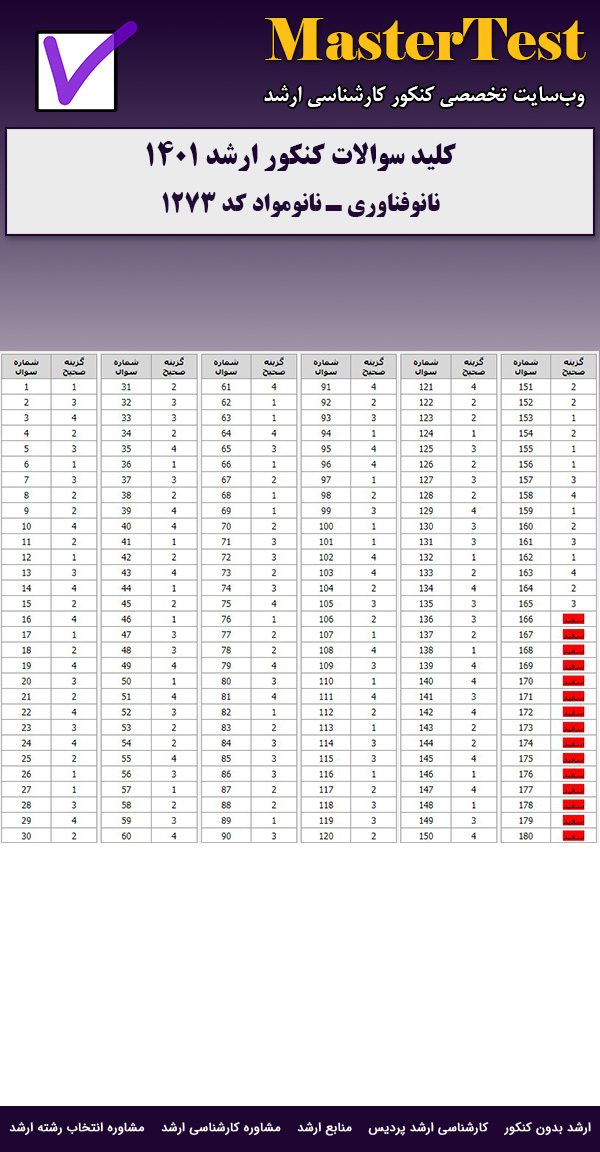The width and height of the screenshot is (600, 1152).
Task: Click the yellow MasterTest site title
Action: coord(425,42)
